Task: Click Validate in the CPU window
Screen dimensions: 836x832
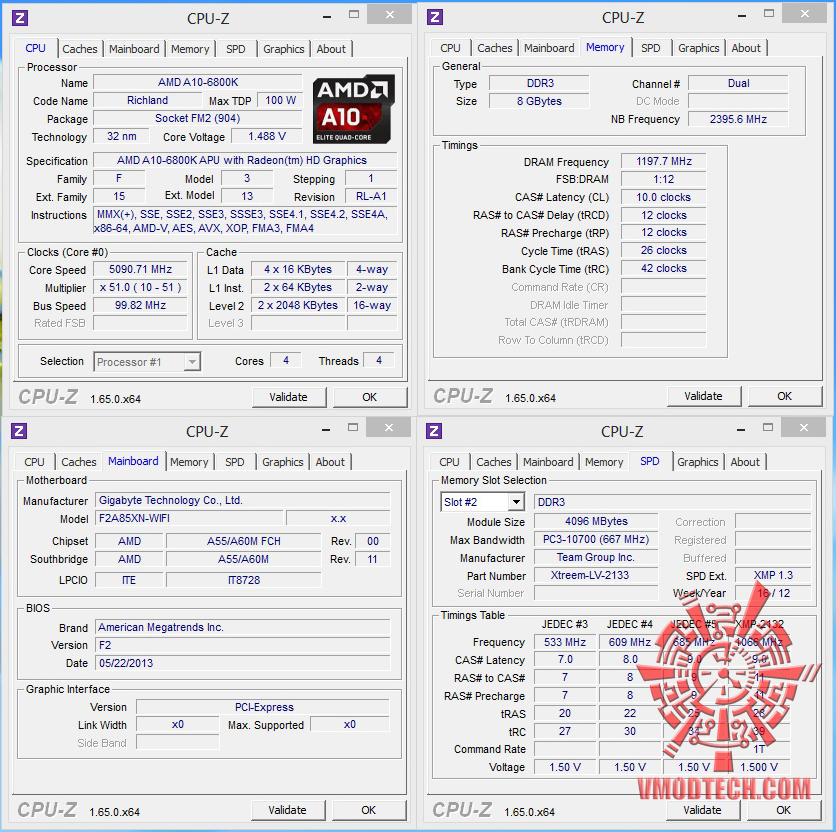Action: pyautogui.click(x=288, y=397)
